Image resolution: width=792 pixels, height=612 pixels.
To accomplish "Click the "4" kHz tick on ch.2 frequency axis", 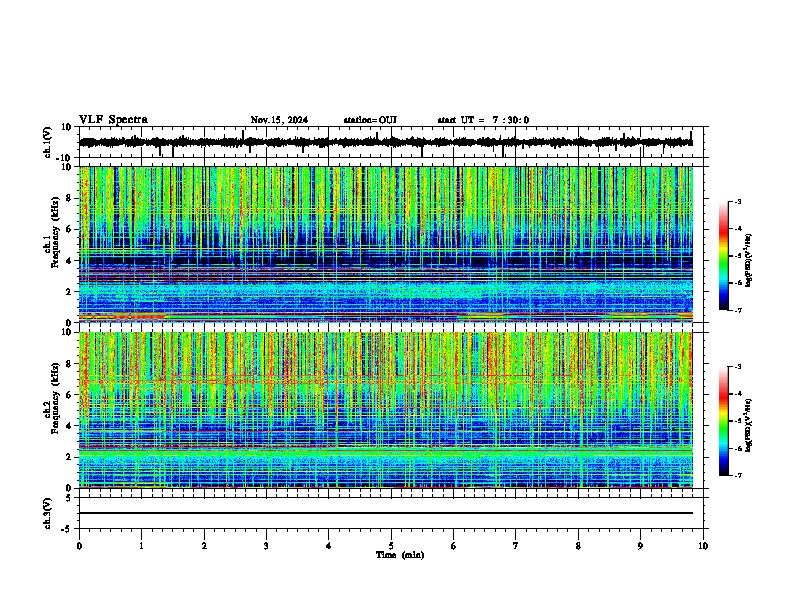I will (69, 426).
